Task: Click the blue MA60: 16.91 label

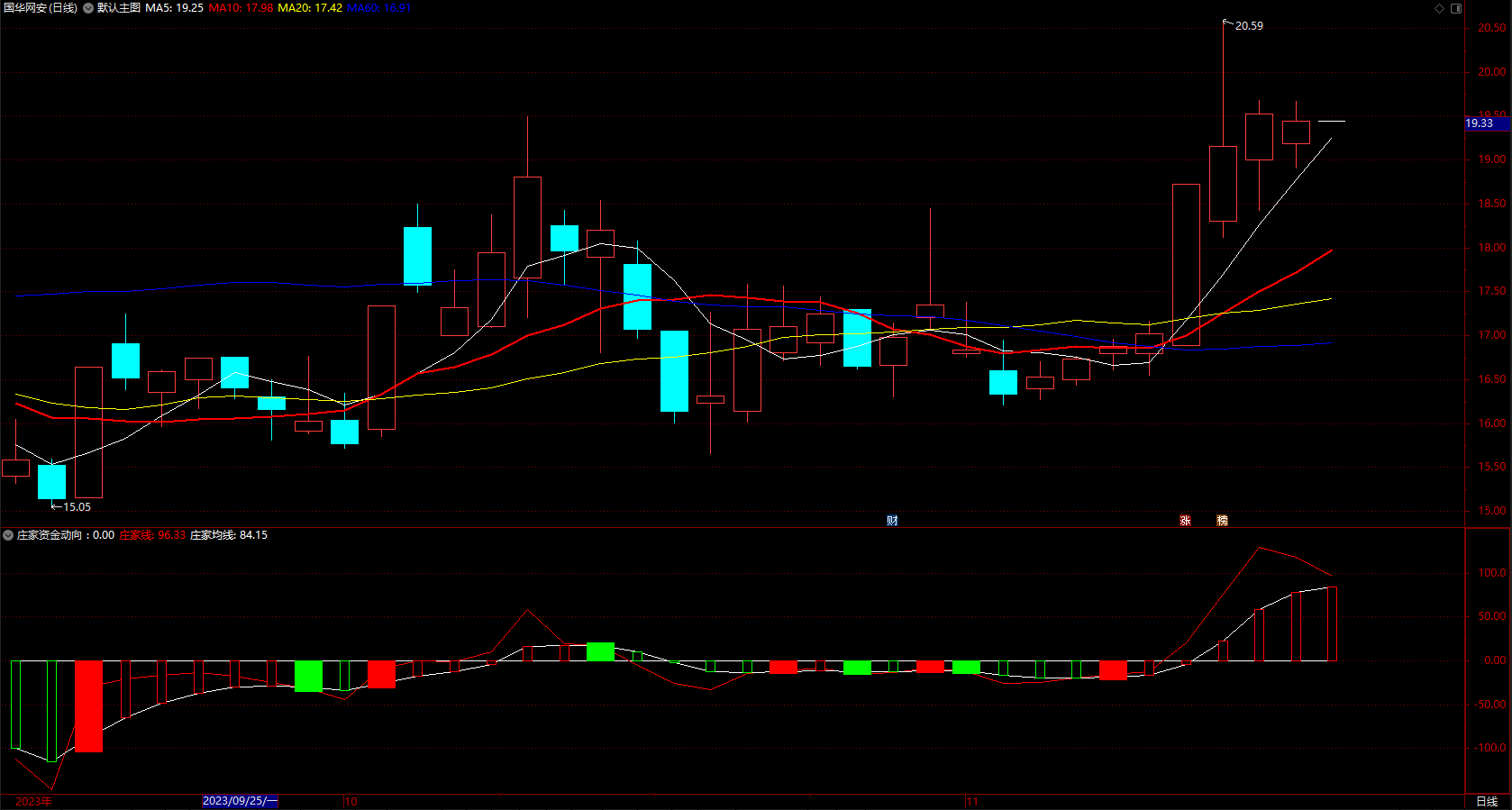Action: click(x=378, y=8)
